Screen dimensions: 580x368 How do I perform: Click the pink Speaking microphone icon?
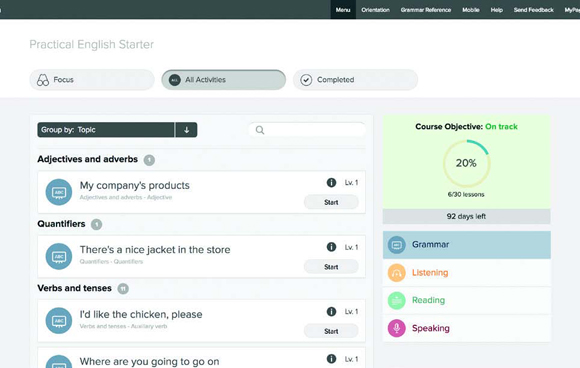pyautogui.click(x=397, y=328)
